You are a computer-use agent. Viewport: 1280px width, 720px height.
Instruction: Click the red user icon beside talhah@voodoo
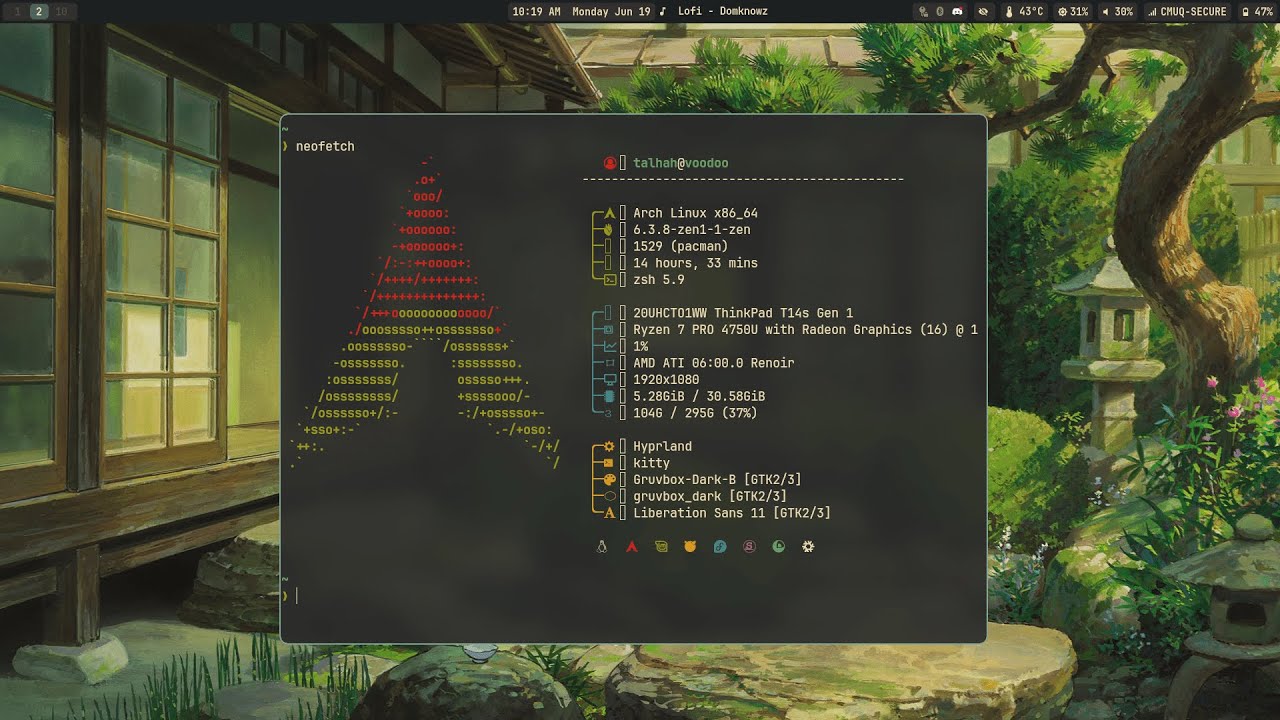click(610, 163)
